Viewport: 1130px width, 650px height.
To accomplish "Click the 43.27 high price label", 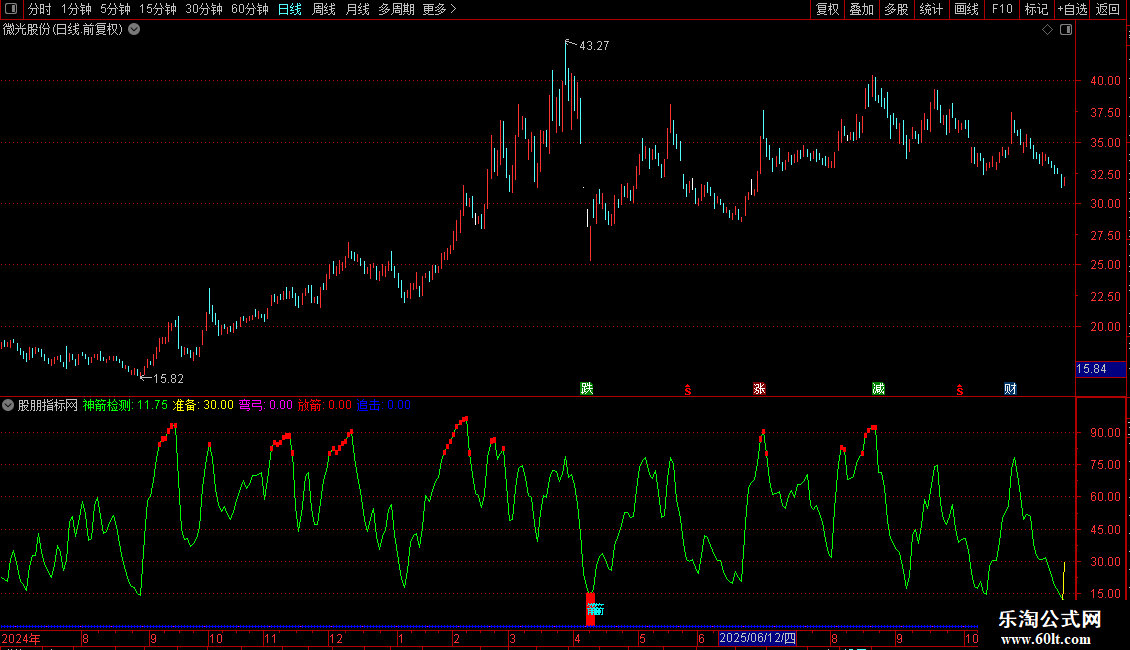I will click(x=594, y=45).
